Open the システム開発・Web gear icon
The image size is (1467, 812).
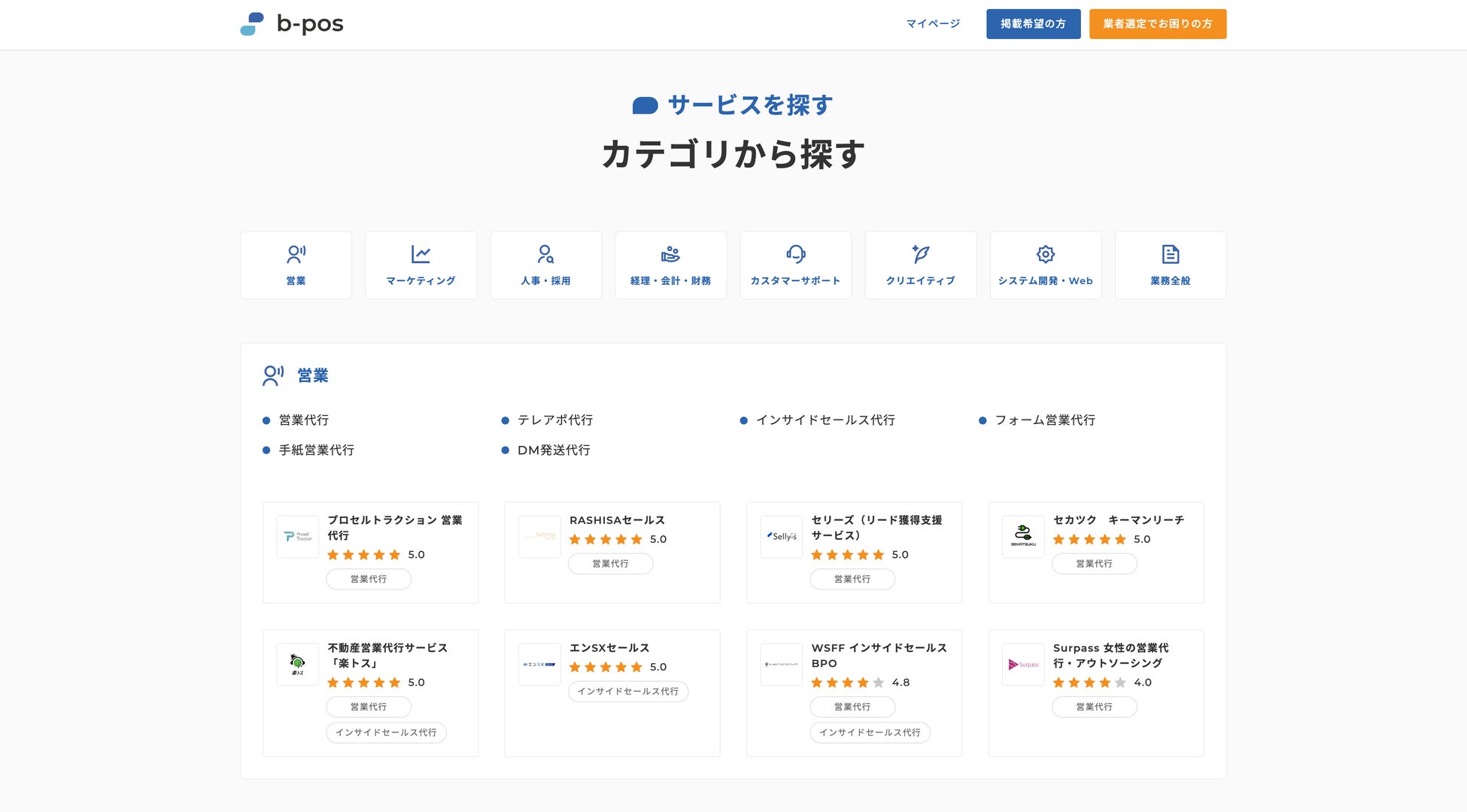point(1045,254)
